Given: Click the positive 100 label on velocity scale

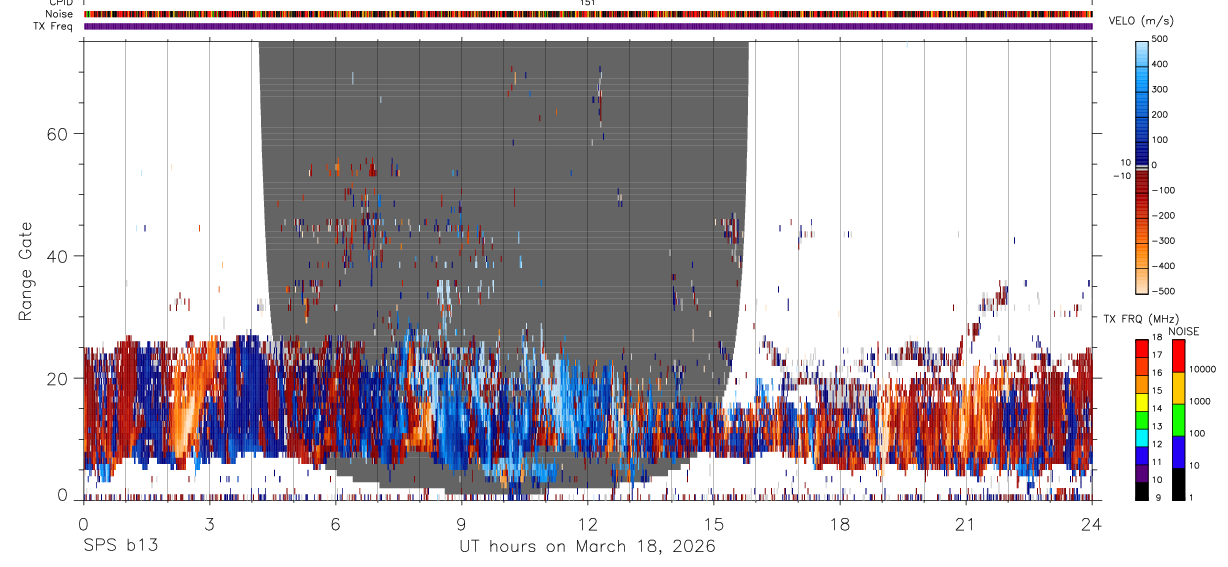Looking at the screenshot, I should click(x=1160, y=140).
